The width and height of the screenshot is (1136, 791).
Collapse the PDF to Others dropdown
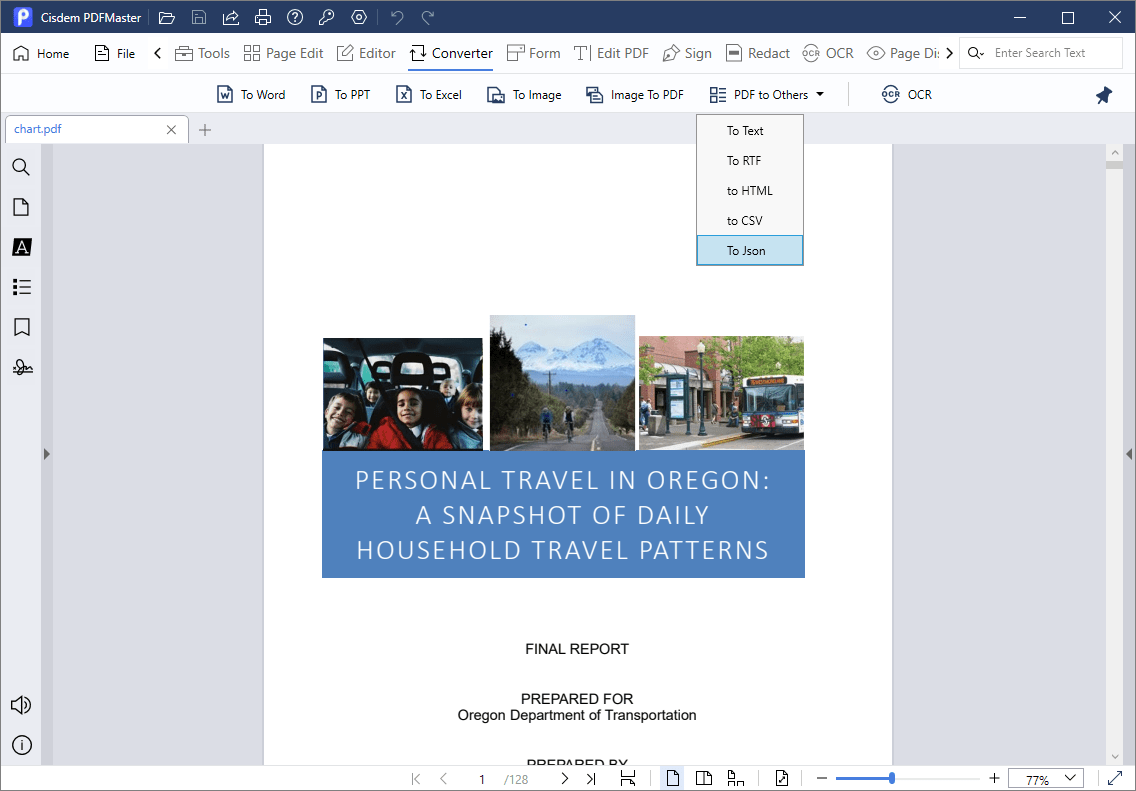pyautogui.click(x=767, y=95)
